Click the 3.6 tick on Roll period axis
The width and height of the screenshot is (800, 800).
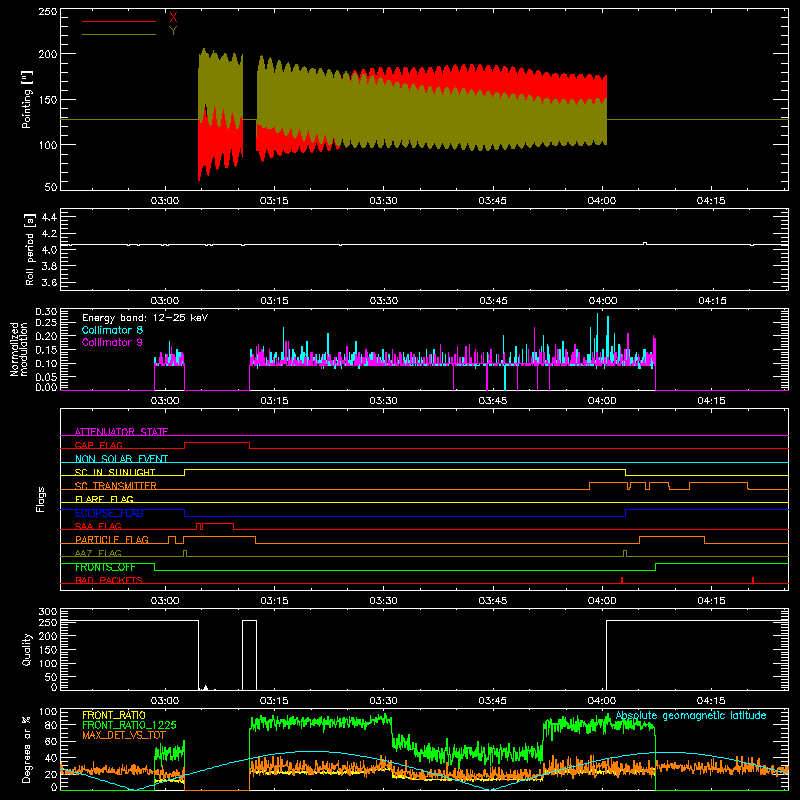coord(49,282)
